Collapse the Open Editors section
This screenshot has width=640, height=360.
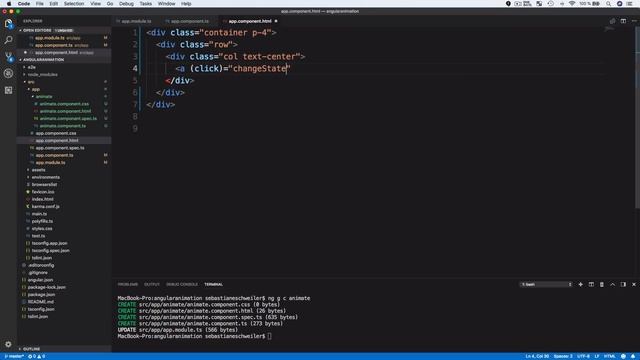(37, 30)
